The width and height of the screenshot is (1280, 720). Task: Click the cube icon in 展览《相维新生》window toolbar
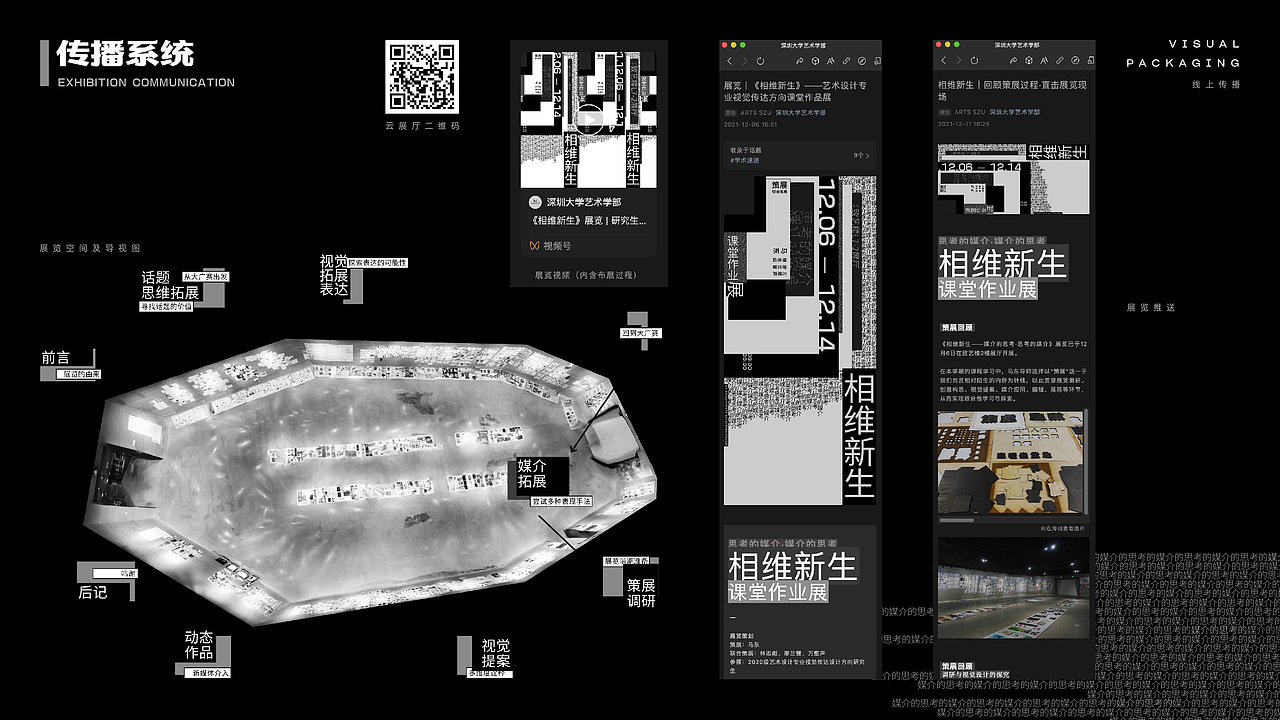pos(815,61)
